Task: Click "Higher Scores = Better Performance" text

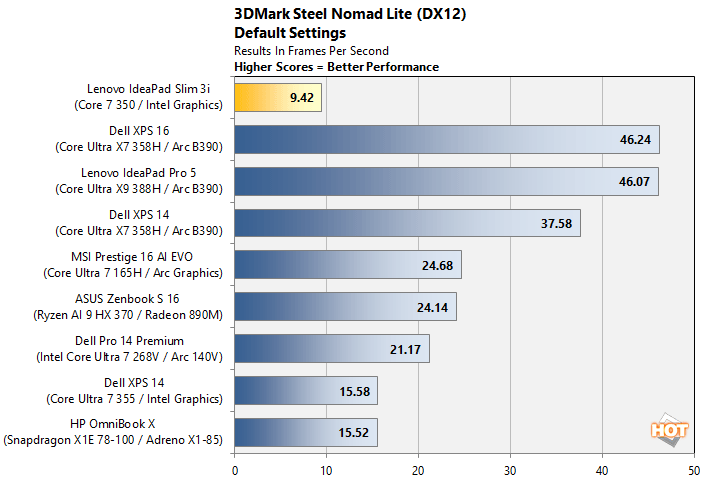Action: point(336,67)
